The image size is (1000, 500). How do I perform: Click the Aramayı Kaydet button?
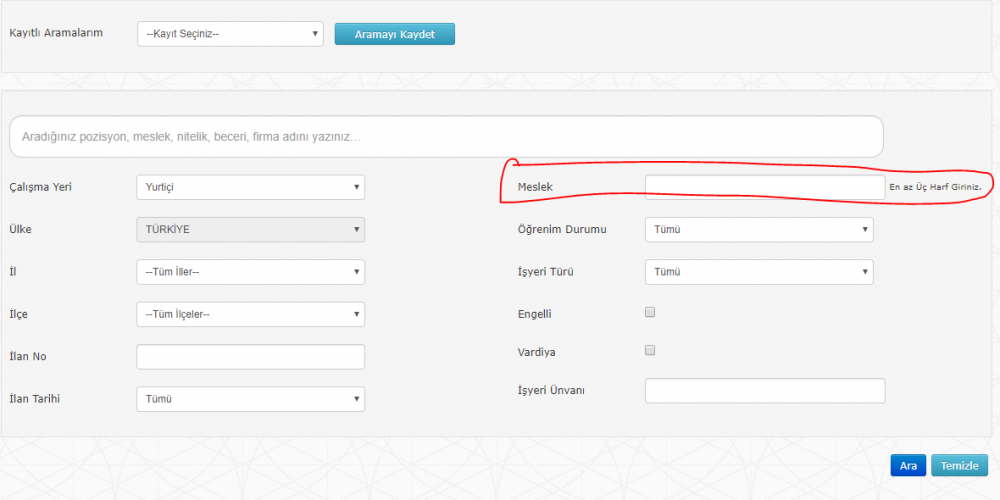click(394, 34)
